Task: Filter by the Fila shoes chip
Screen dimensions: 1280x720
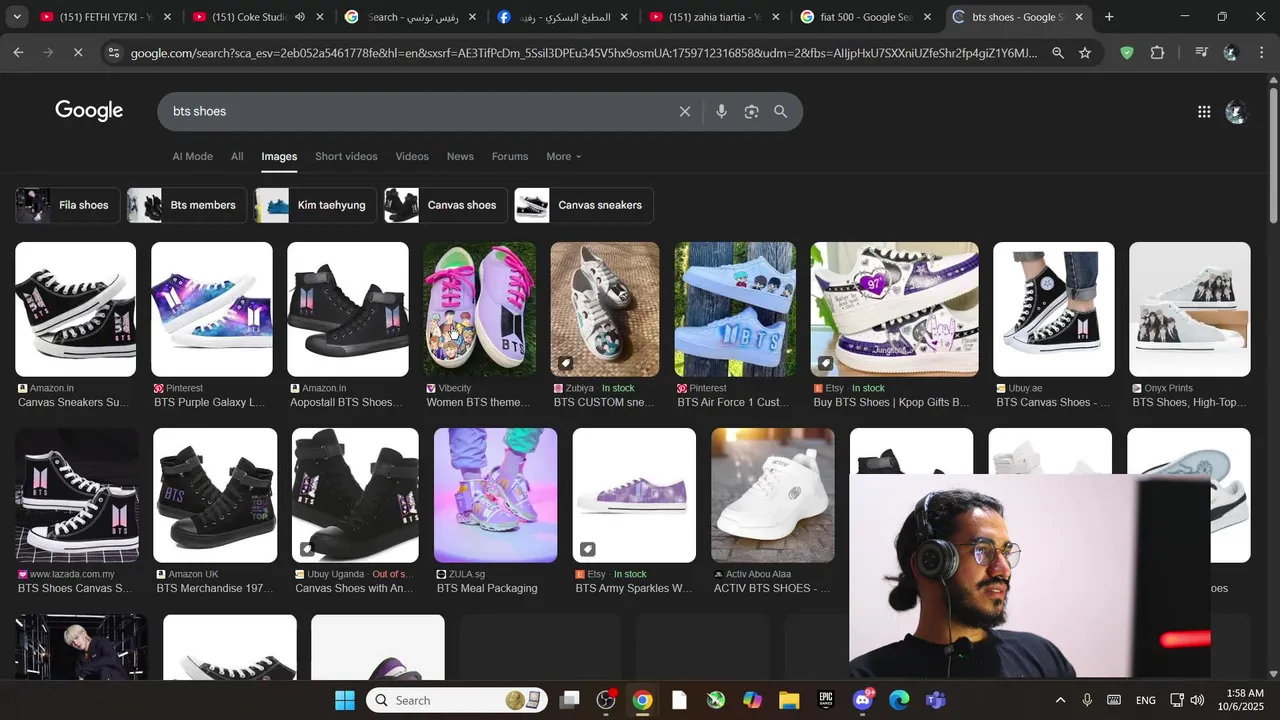Action: tap(68, 205)
